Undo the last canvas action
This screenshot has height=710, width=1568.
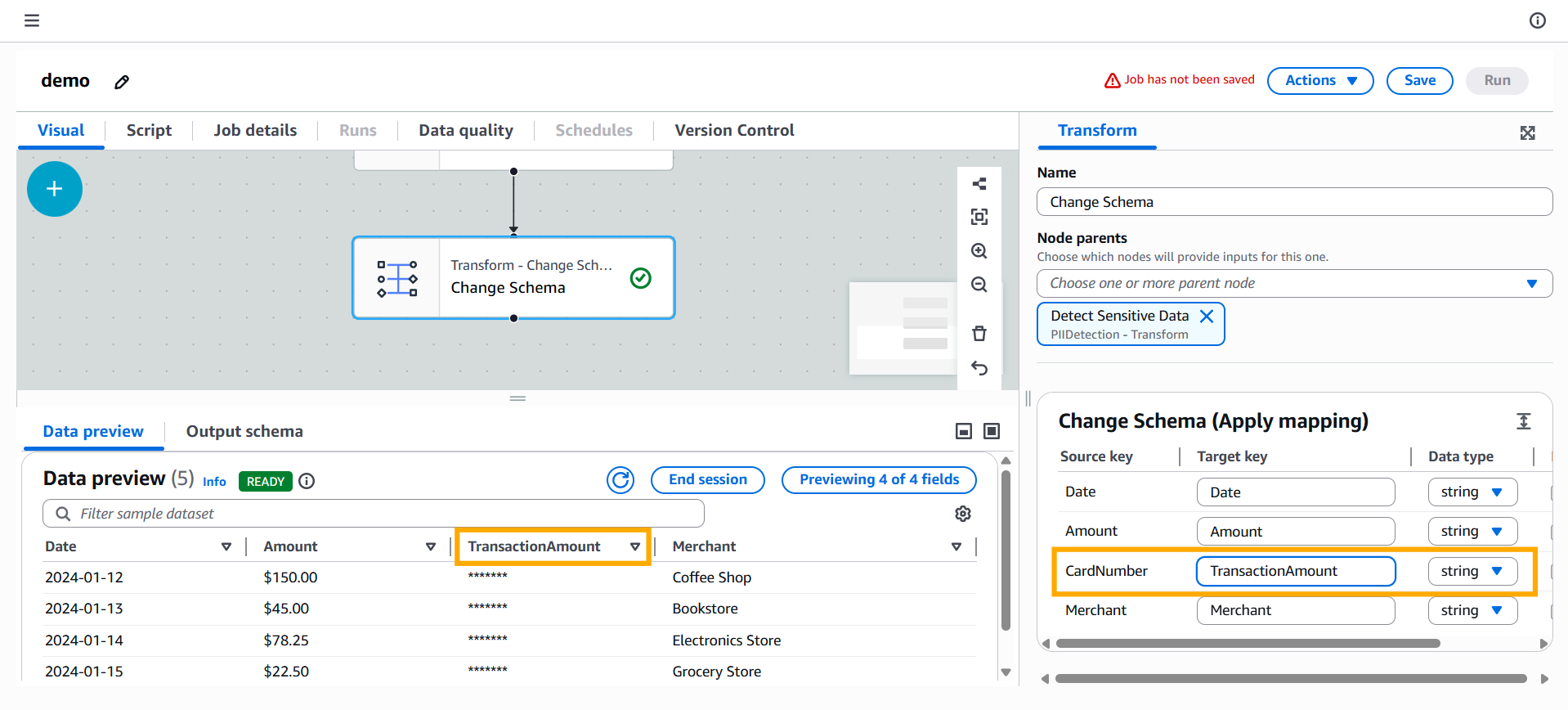(979, 368)
